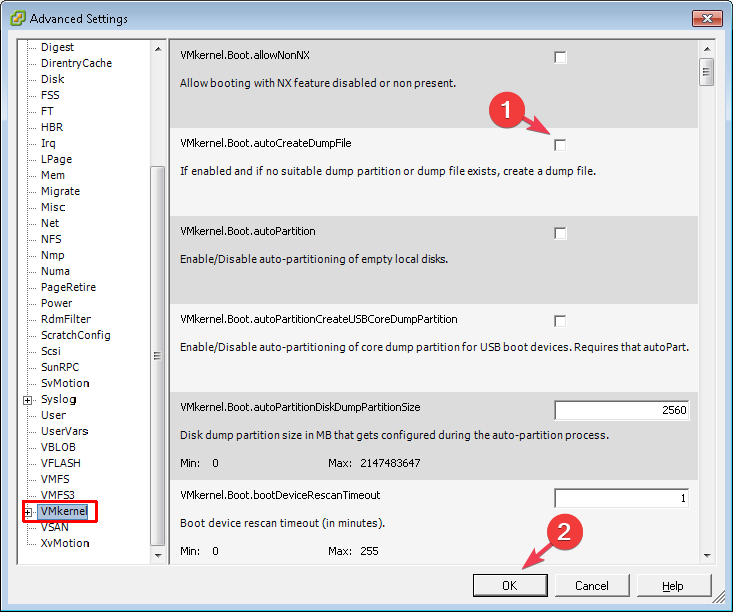Select the LPage tree item

56,159
